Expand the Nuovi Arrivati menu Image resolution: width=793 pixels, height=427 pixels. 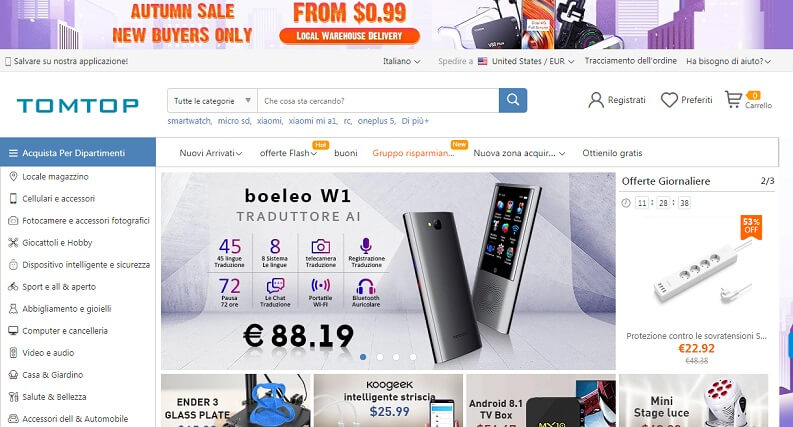(210, 153)
